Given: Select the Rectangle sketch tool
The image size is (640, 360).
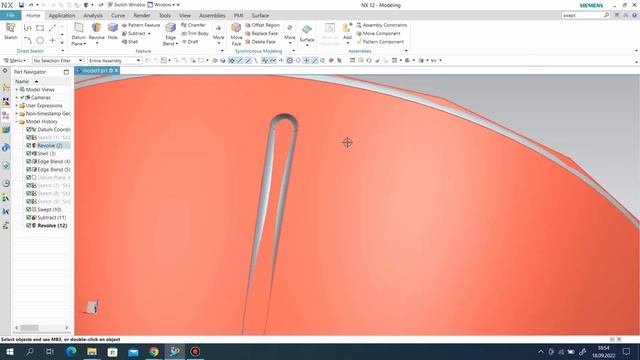Looking at the screenshot, I should pyautogui.click(x=40, y=28).
